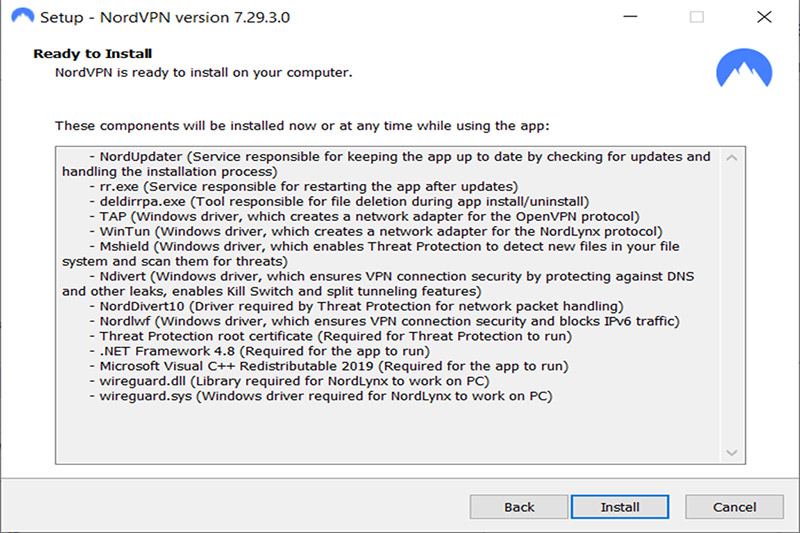Click the Install button
The image size is (800, 533).
point(619,506)
